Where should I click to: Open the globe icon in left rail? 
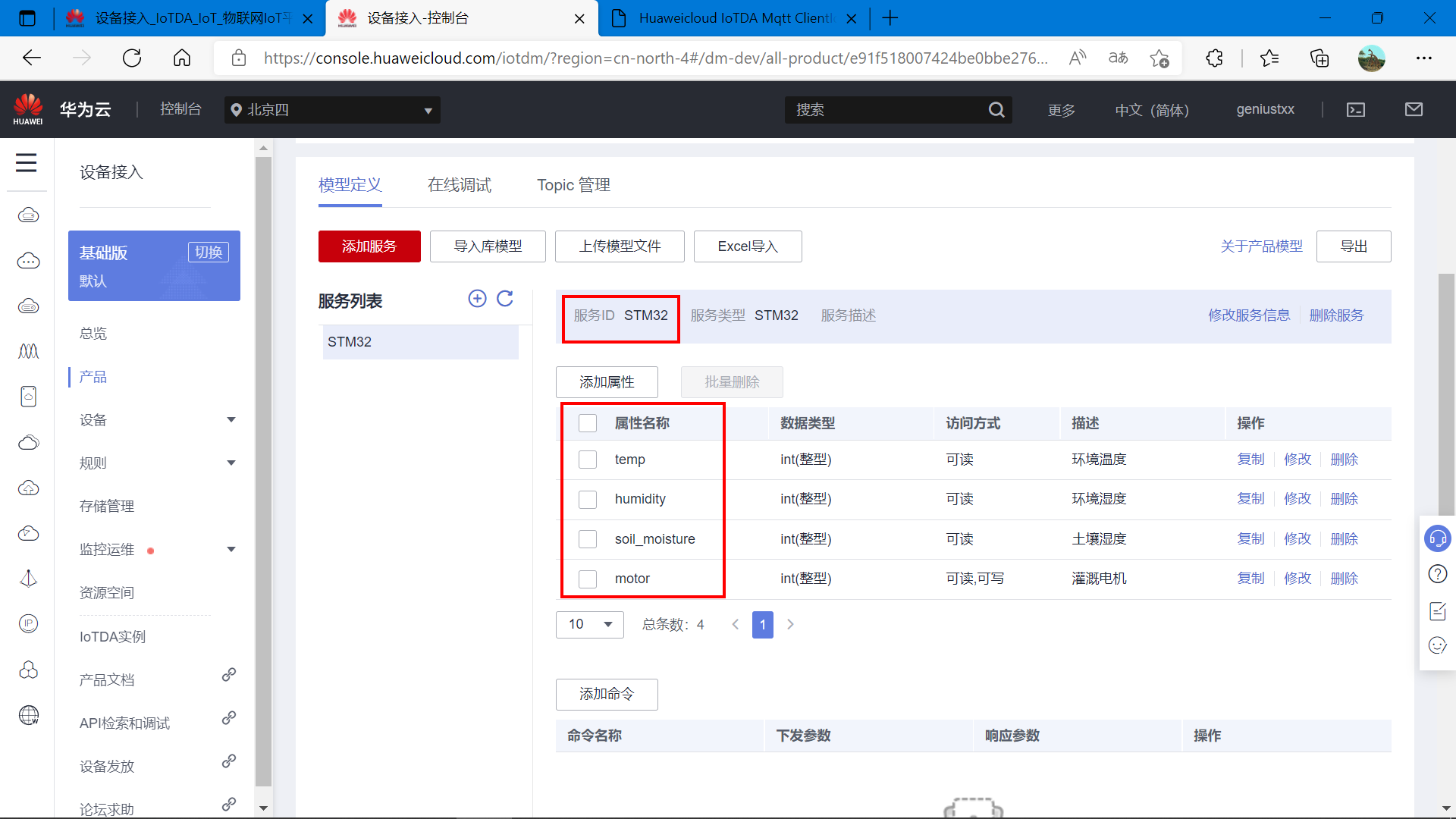click(x=29, y=715)
